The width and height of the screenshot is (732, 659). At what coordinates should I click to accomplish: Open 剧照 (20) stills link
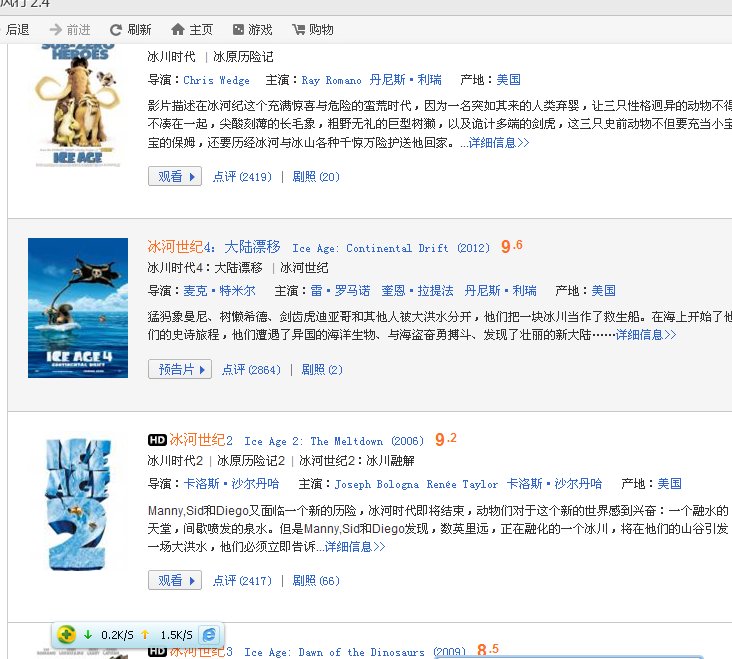[316, 176]
